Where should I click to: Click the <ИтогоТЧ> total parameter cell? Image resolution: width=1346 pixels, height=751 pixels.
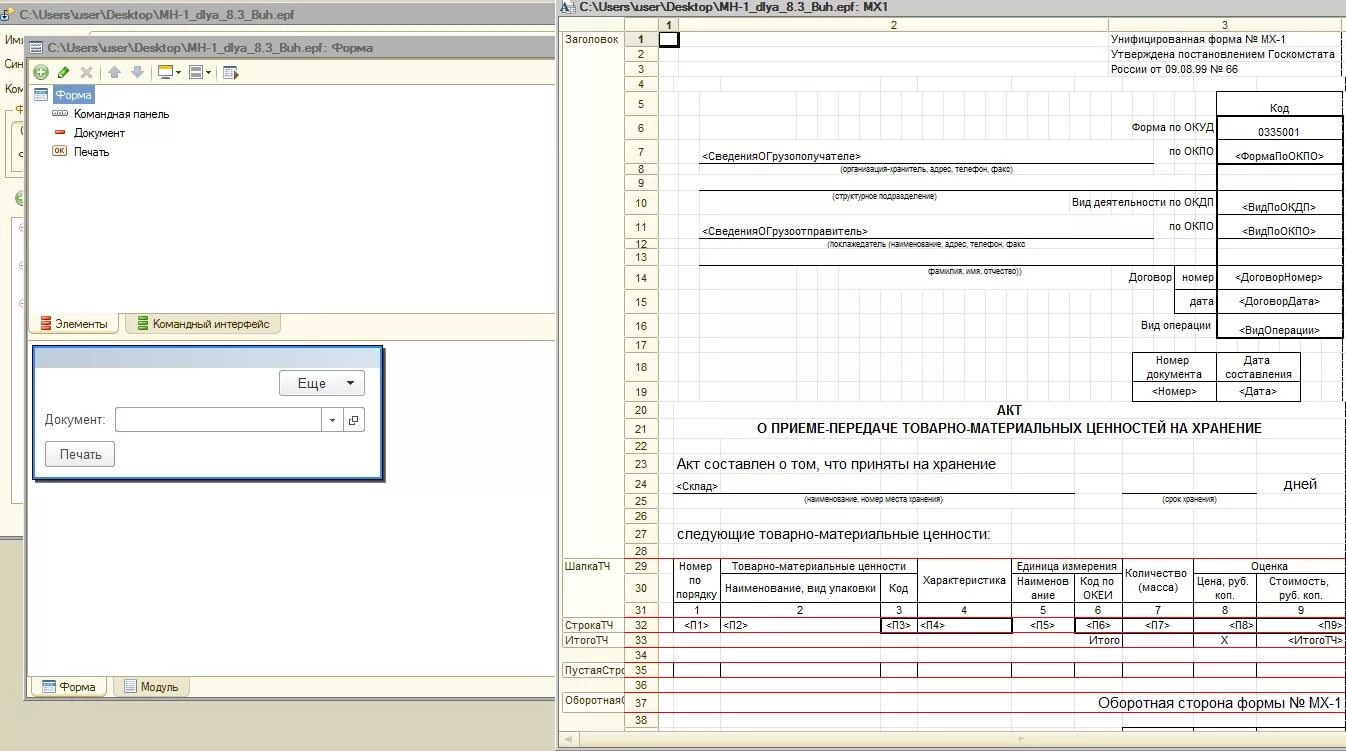(x=1300, y=640)
